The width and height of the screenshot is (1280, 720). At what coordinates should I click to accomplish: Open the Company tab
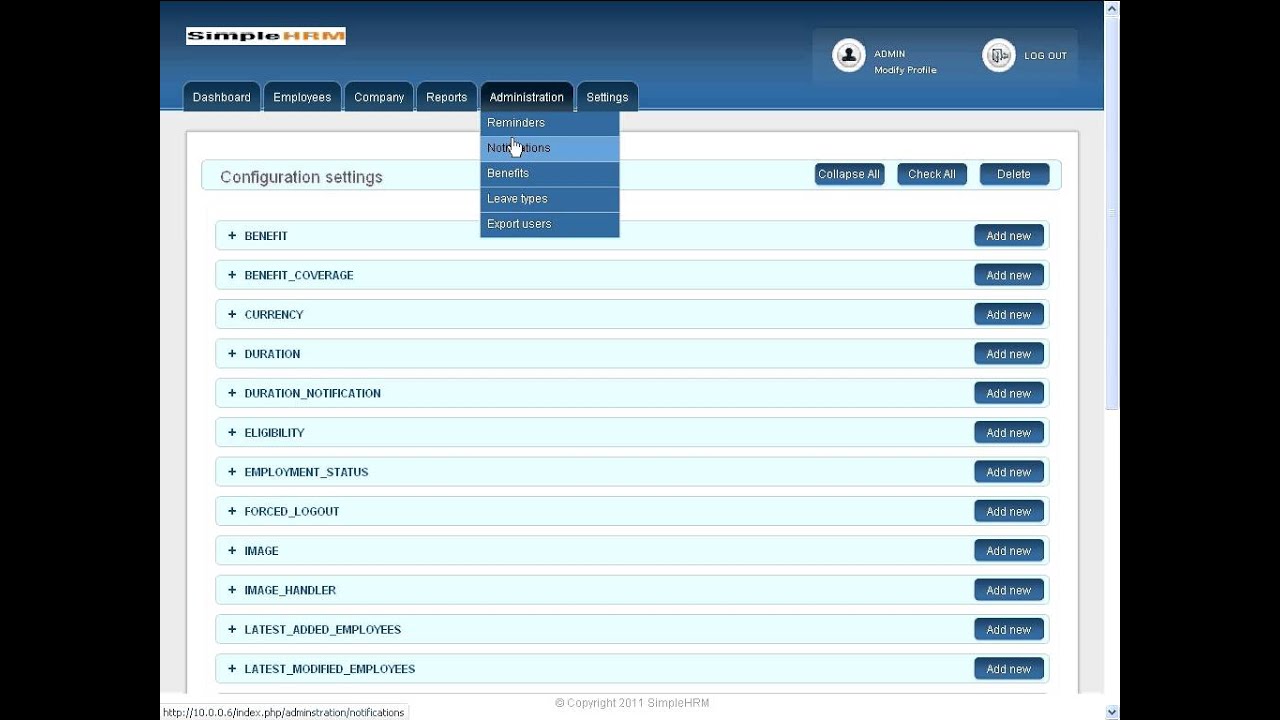point(379,97)
